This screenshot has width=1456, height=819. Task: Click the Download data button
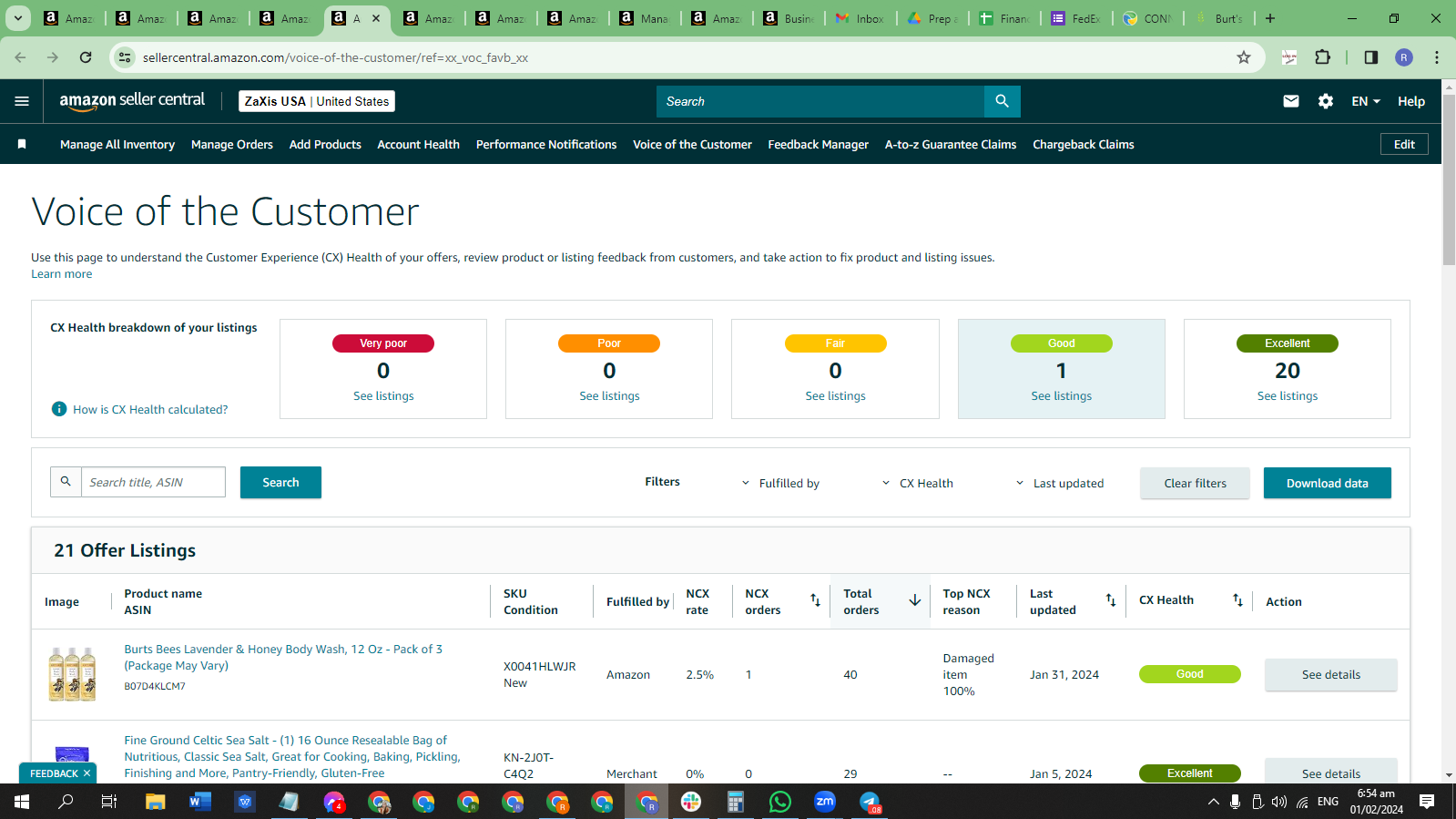coord(1328,483)
